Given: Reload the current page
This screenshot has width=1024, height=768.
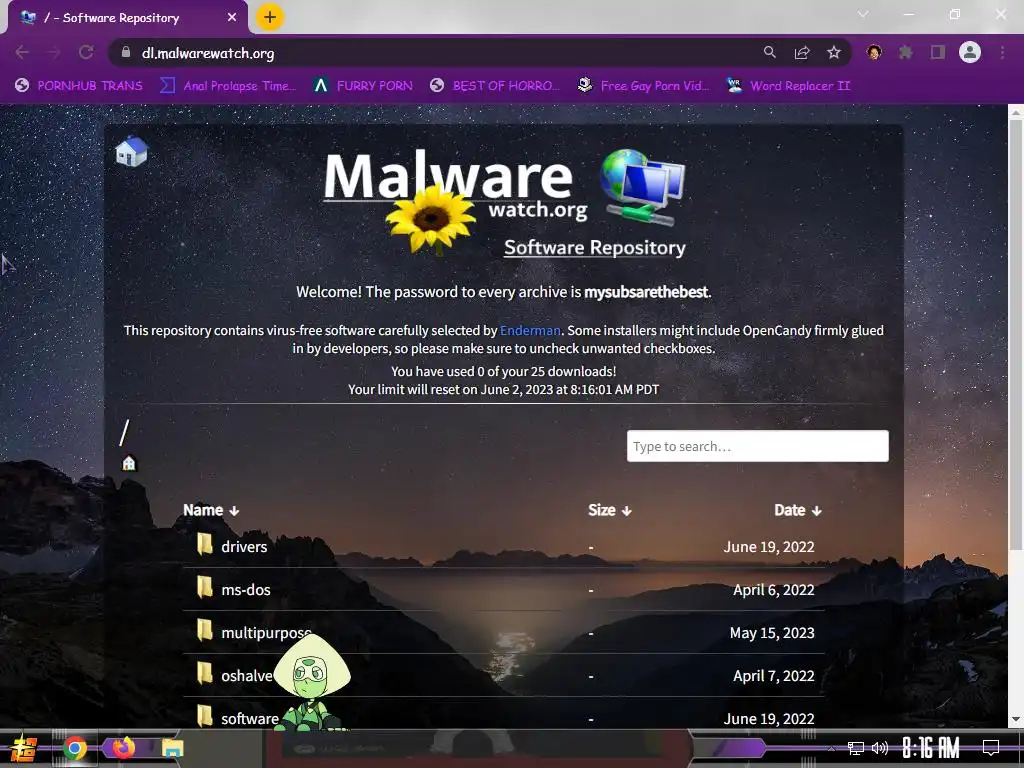Looking at the screenshot, I should point(86,52).
